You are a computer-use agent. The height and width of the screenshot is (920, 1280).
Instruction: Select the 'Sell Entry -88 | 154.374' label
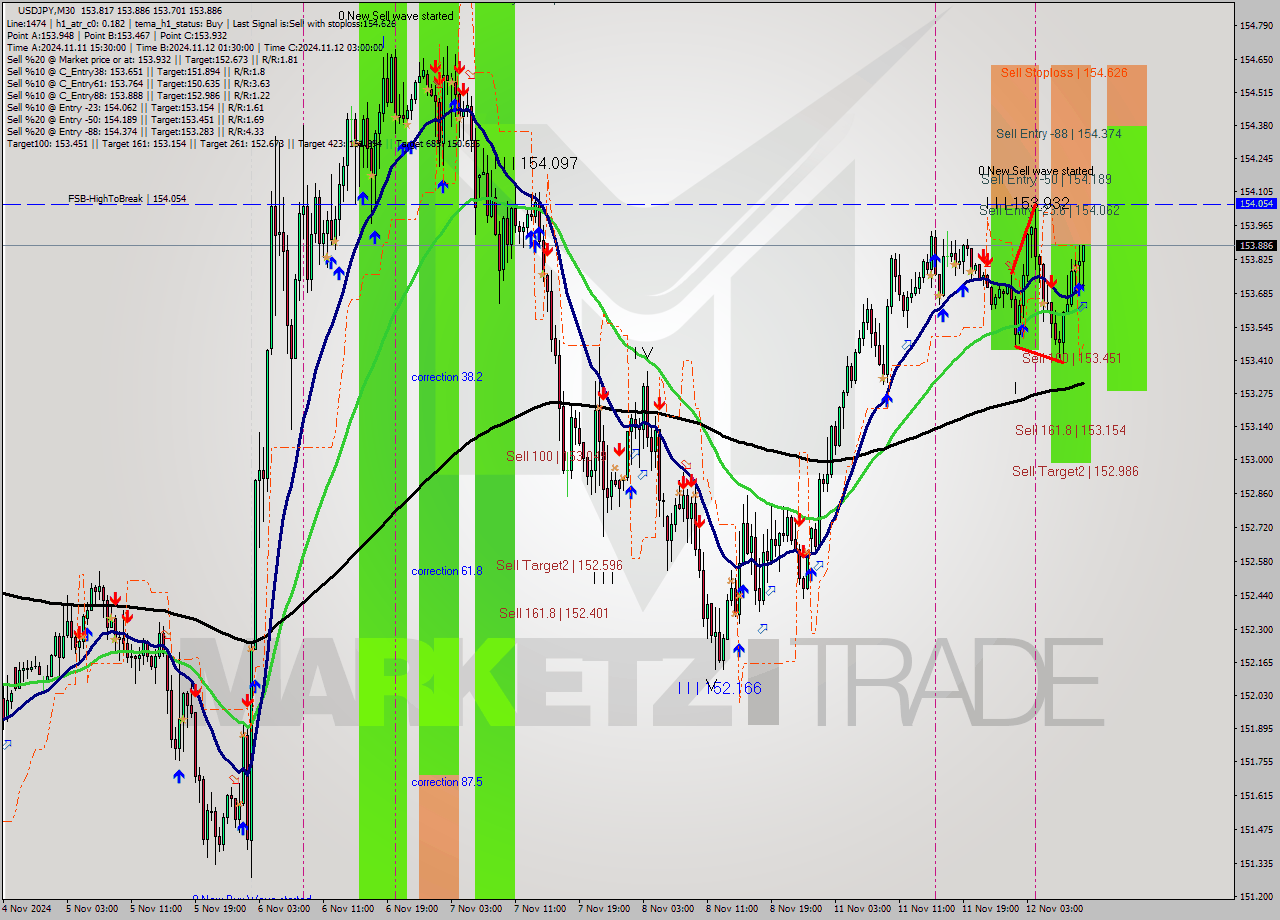point(1058,133)
